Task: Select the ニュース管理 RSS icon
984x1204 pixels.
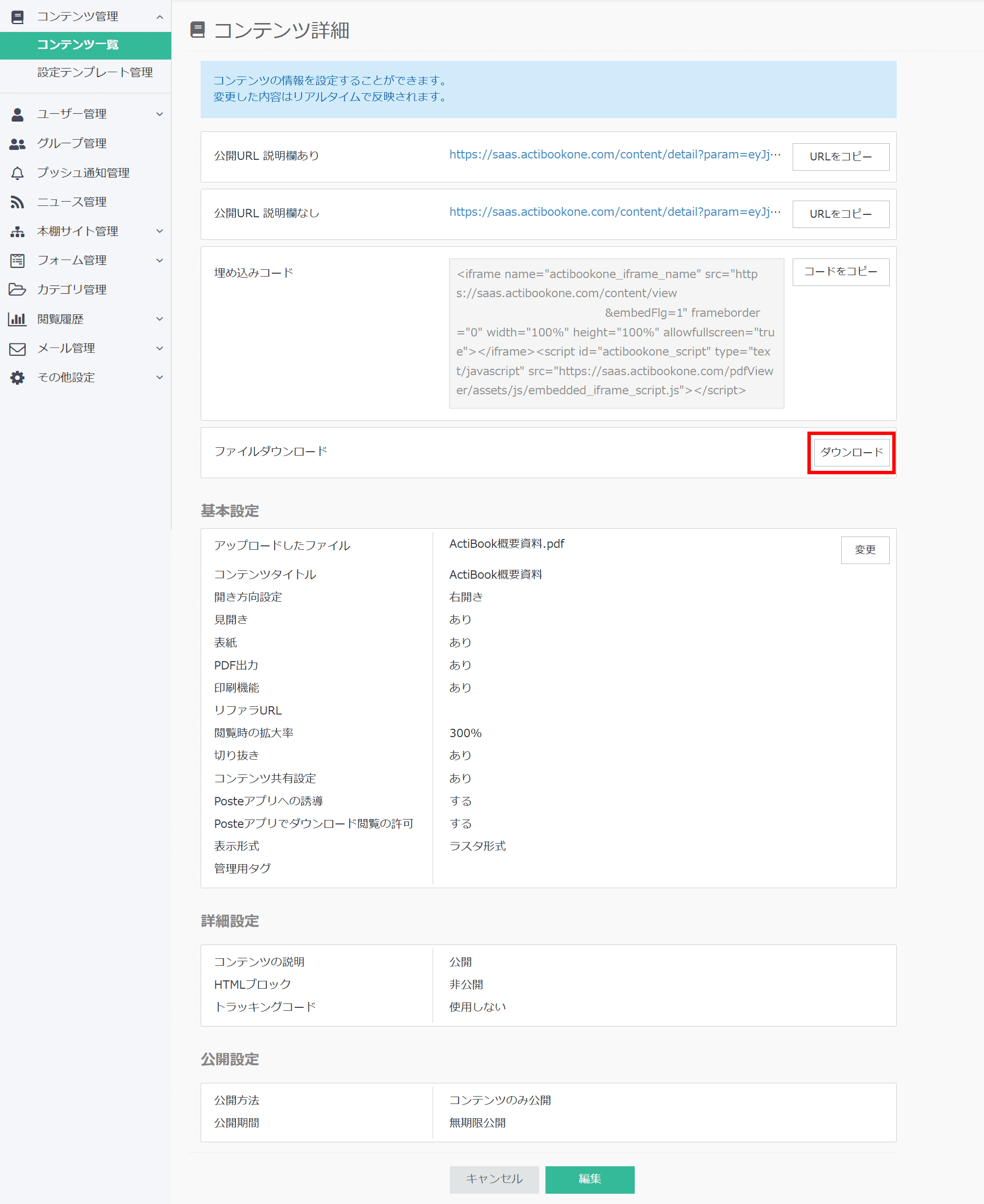Action: click(17, 202)
